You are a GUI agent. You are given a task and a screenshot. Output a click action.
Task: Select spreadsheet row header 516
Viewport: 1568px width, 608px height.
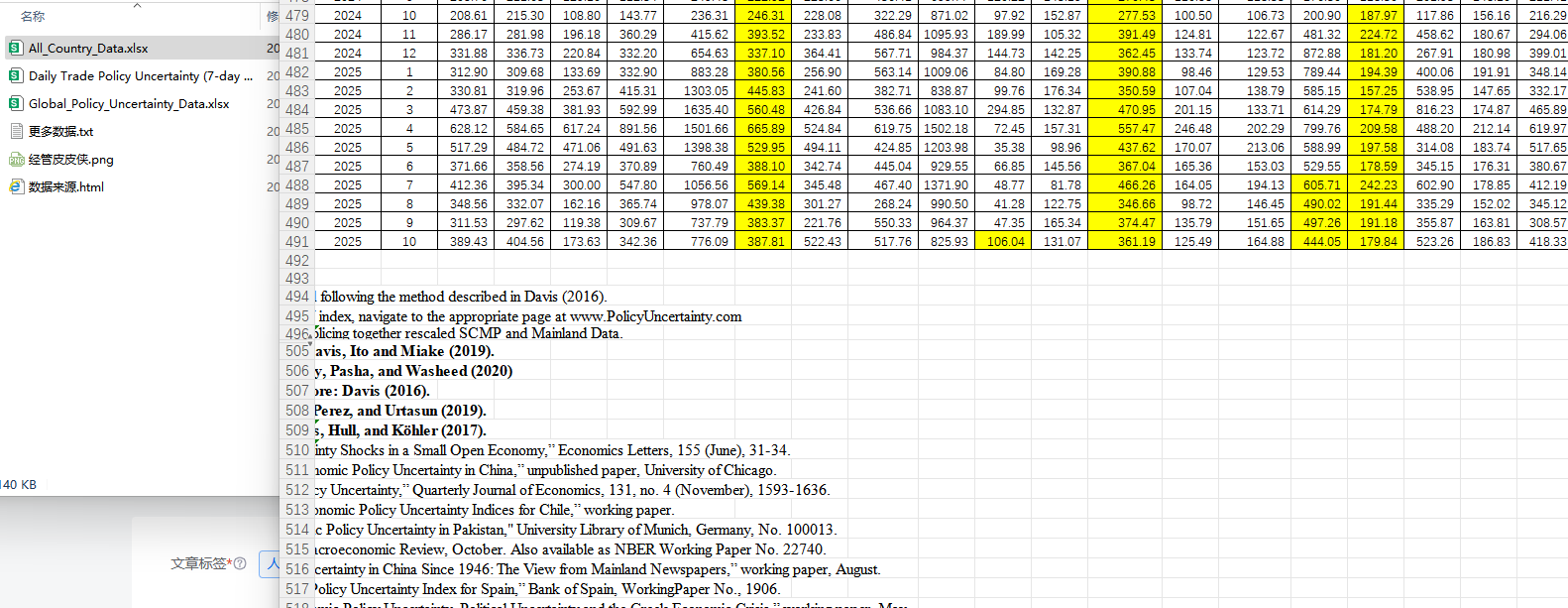coord(297,569)
